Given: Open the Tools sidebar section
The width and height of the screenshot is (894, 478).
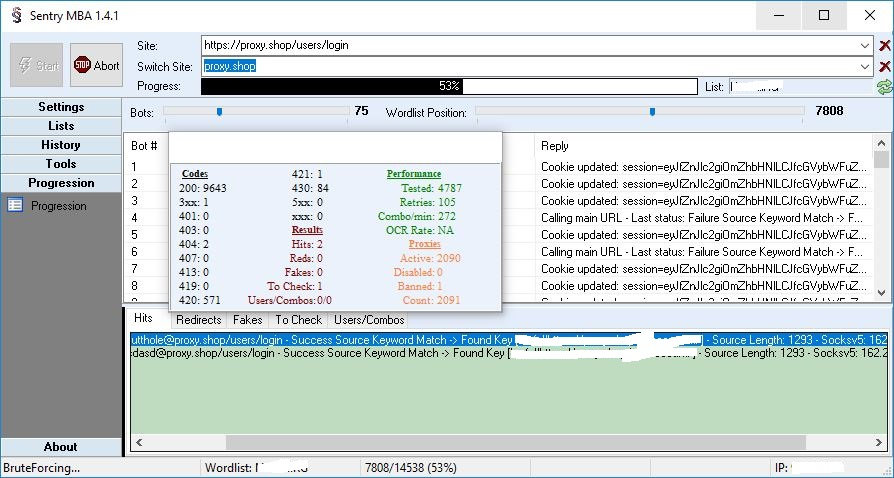Looking at the screenshot, I should coord(61,164).
